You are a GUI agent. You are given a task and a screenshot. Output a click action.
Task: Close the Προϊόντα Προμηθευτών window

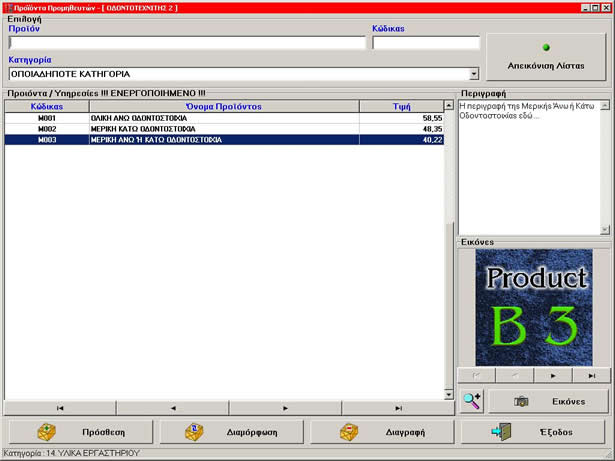pos(606,8)
